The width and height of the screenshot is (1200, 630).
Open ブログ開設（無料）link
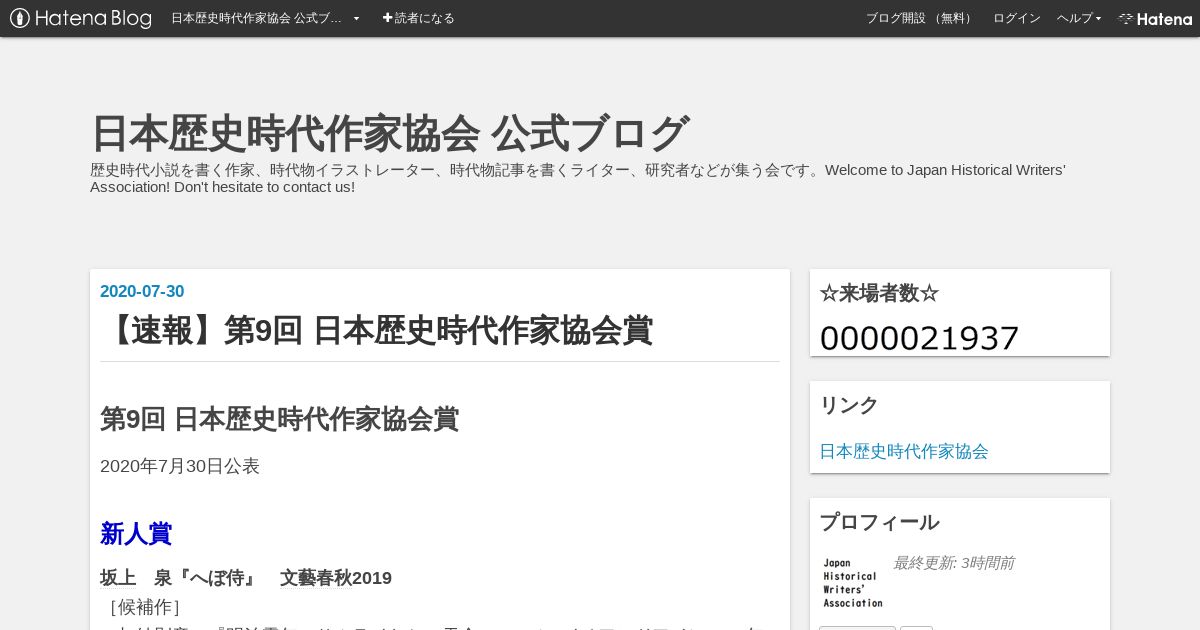[x=920, y=18]
